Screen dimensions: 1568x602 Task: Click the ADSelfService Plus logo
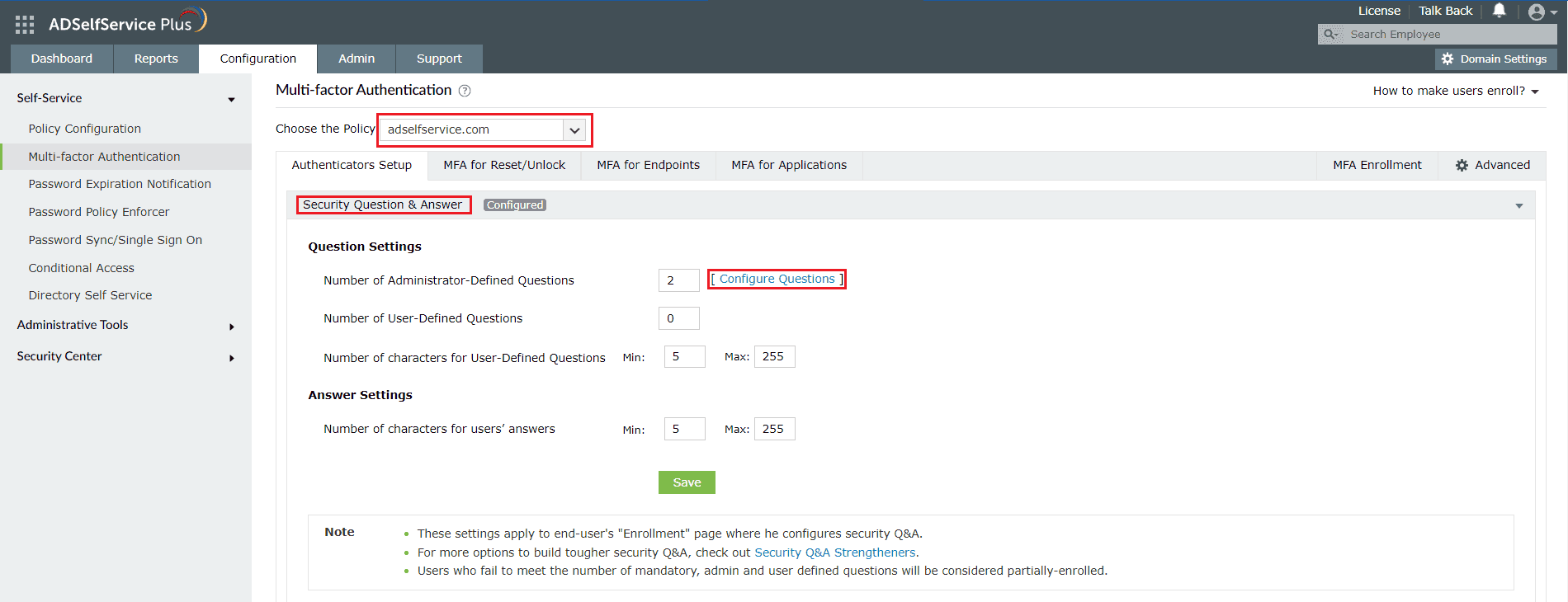(x=127, y=22)
